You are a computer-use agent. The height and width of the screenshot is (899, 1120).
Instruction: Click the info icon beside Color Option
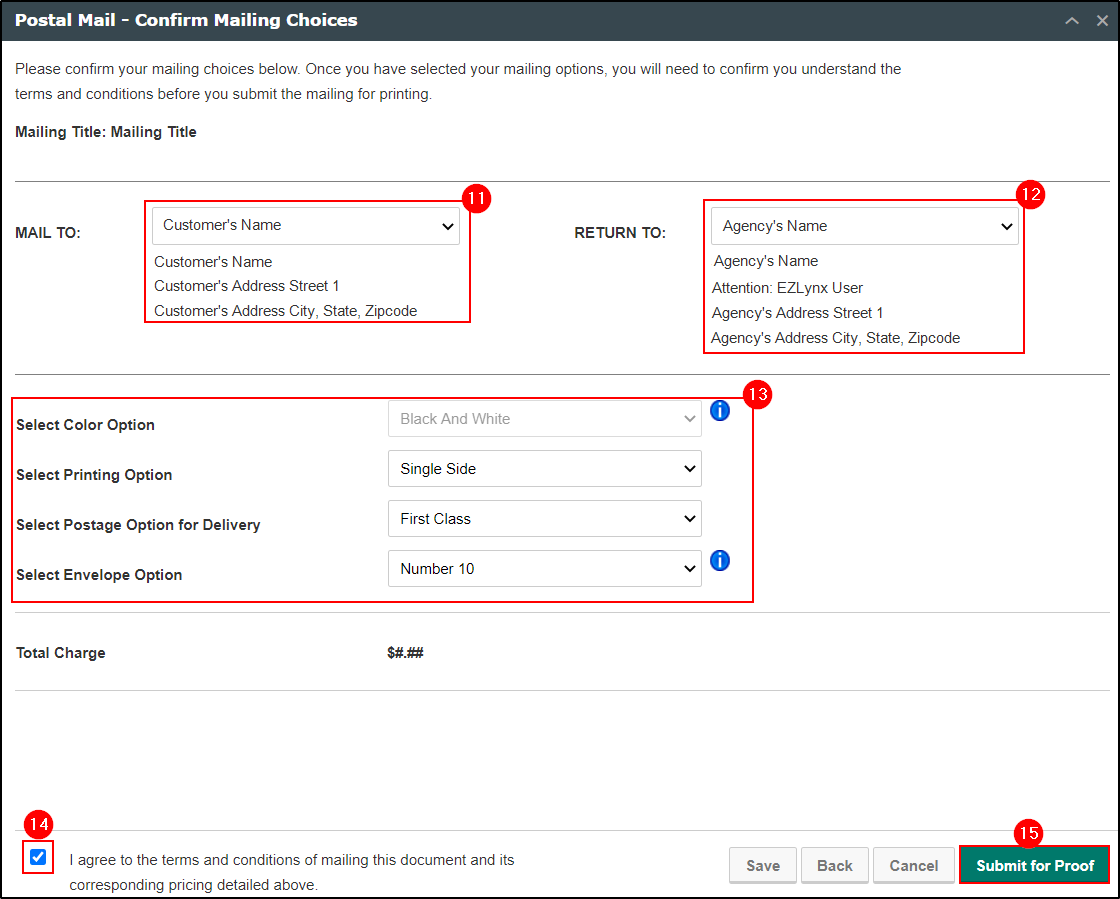[720, 411]
